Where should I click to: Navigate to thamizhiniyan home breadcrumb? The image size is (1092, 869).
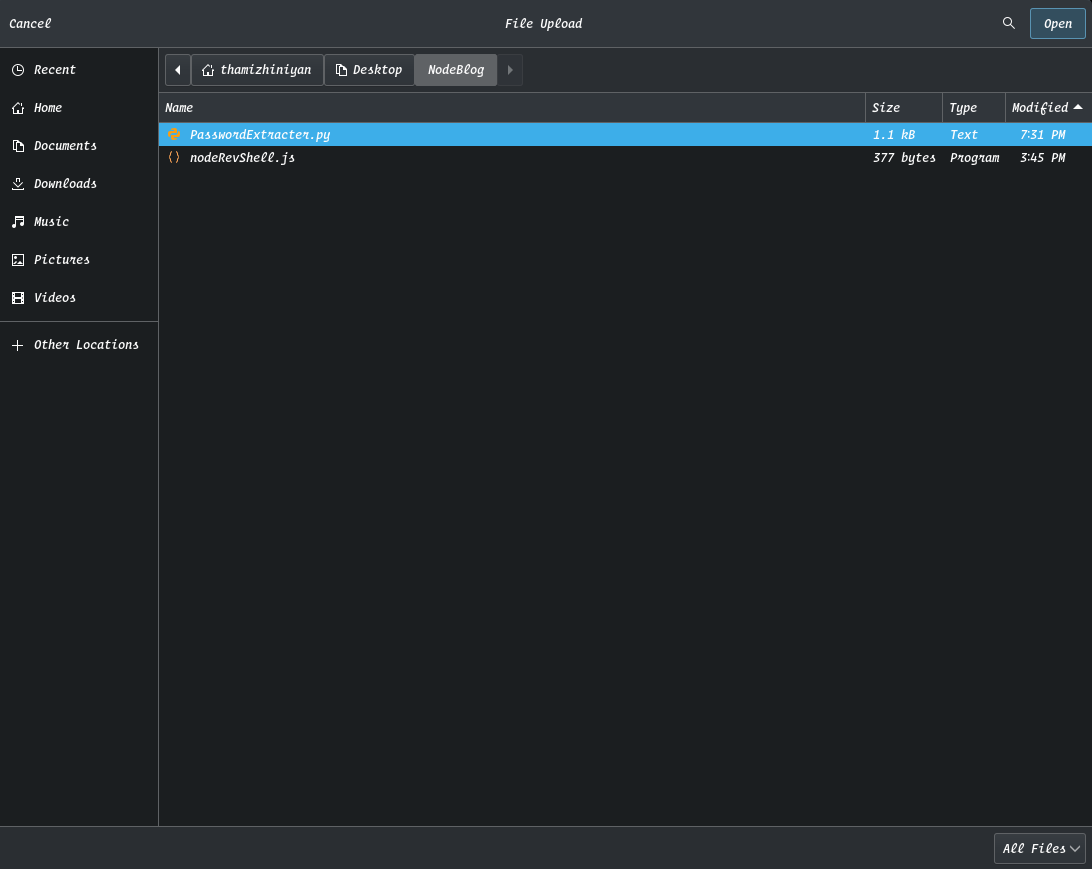click(257, 70)
